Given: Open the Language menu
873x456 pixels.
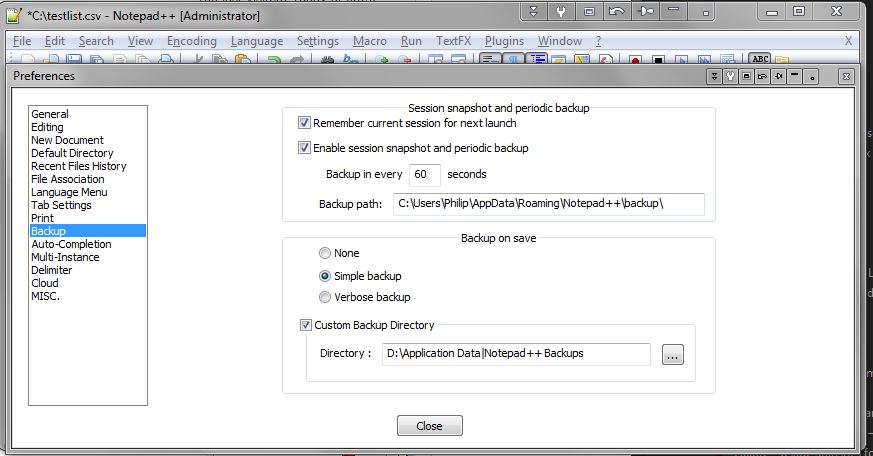Looking at the screenshot, I should 257,41.
